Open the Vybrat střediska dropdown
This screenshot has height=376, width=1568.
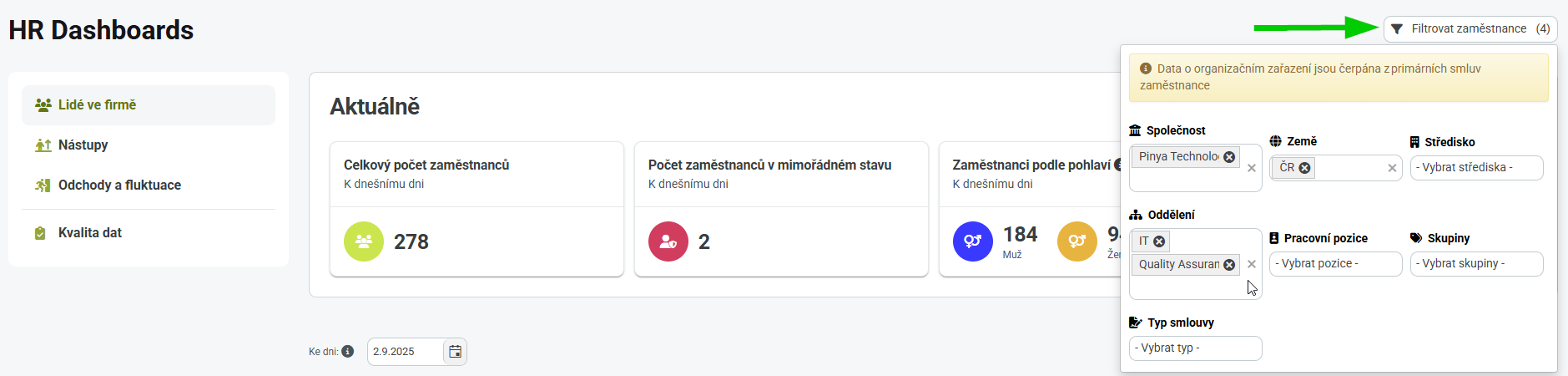point(1476,168)
